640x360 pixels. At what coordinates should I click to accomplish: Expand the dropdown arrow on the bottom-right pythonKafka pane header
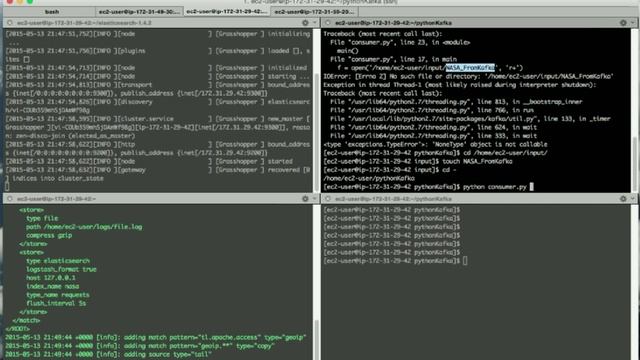pos(632,199)
